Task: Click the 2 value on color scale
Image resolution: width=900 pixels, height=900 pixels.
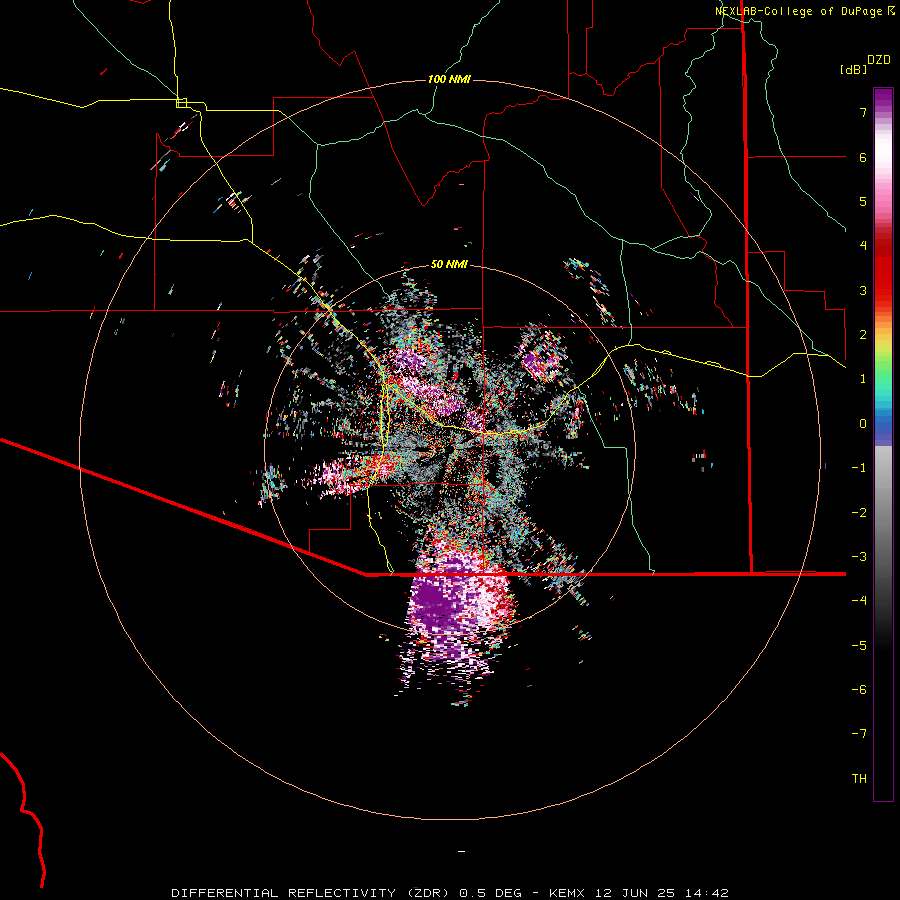Action: (863, 335)
